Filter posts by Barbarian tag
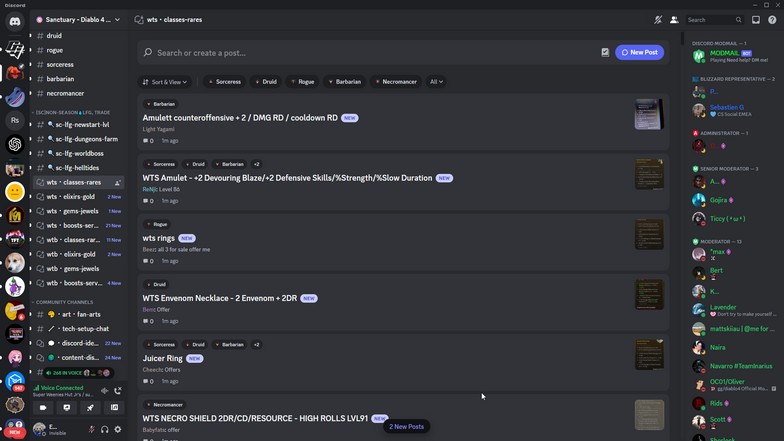784x441 pixels. [344, 82]
